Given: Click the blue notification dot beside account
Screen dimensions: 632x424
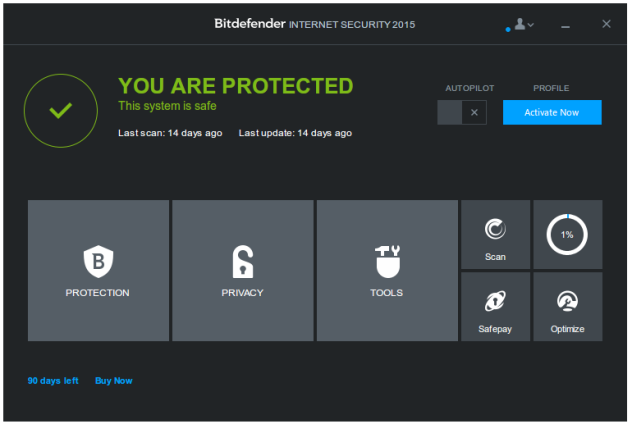Looking at the screenshot, I should [508, 29].
